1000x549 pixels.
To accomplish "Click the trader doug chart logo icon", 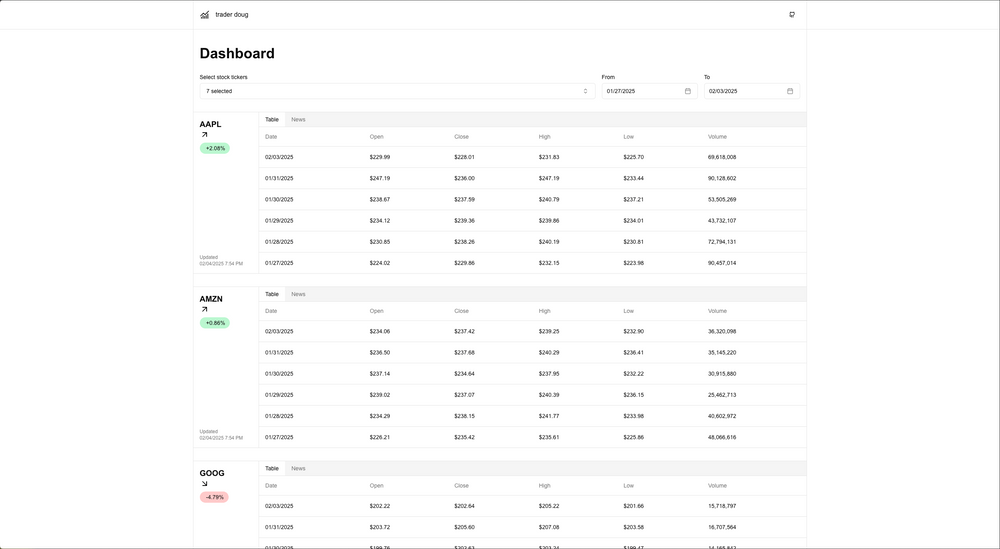I will click(205, 15).
